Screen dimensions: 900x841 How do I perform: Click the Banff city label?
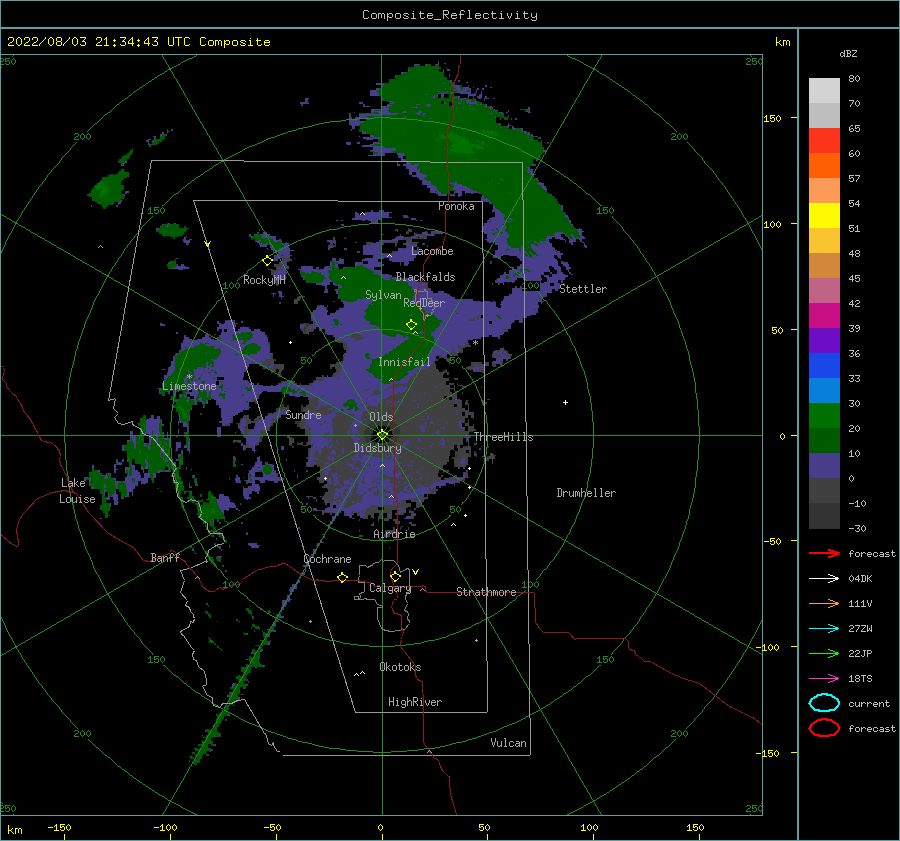165,557
